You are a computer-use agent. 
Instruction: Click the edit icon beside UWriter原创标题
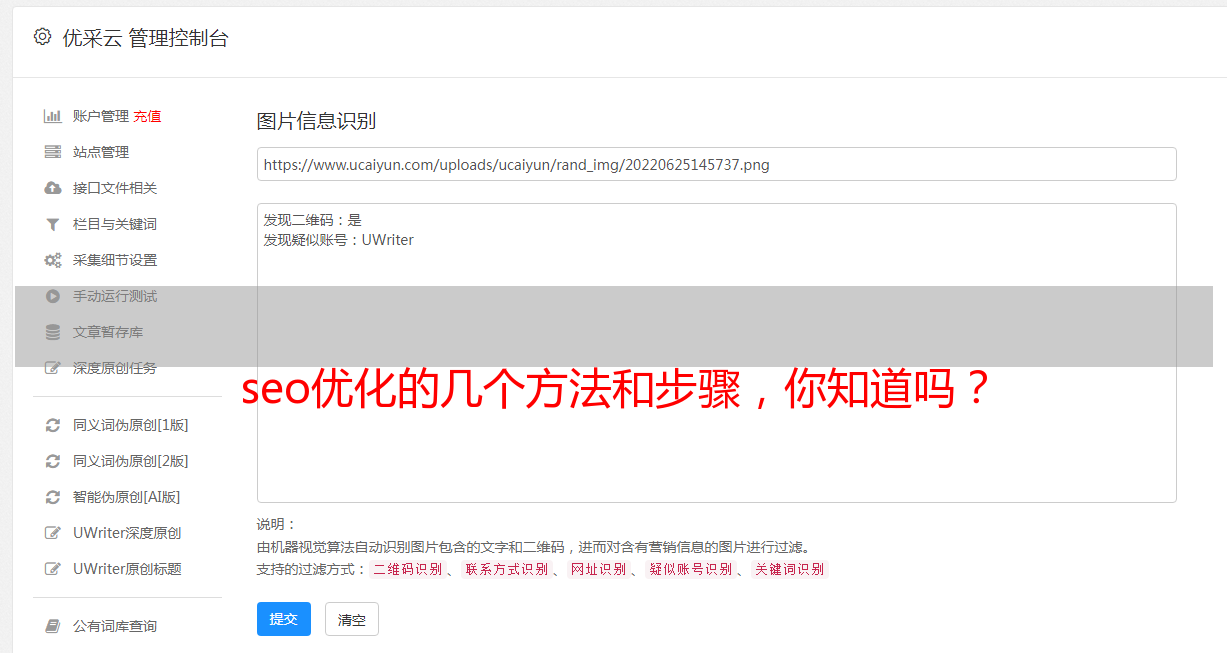[53, 569]
